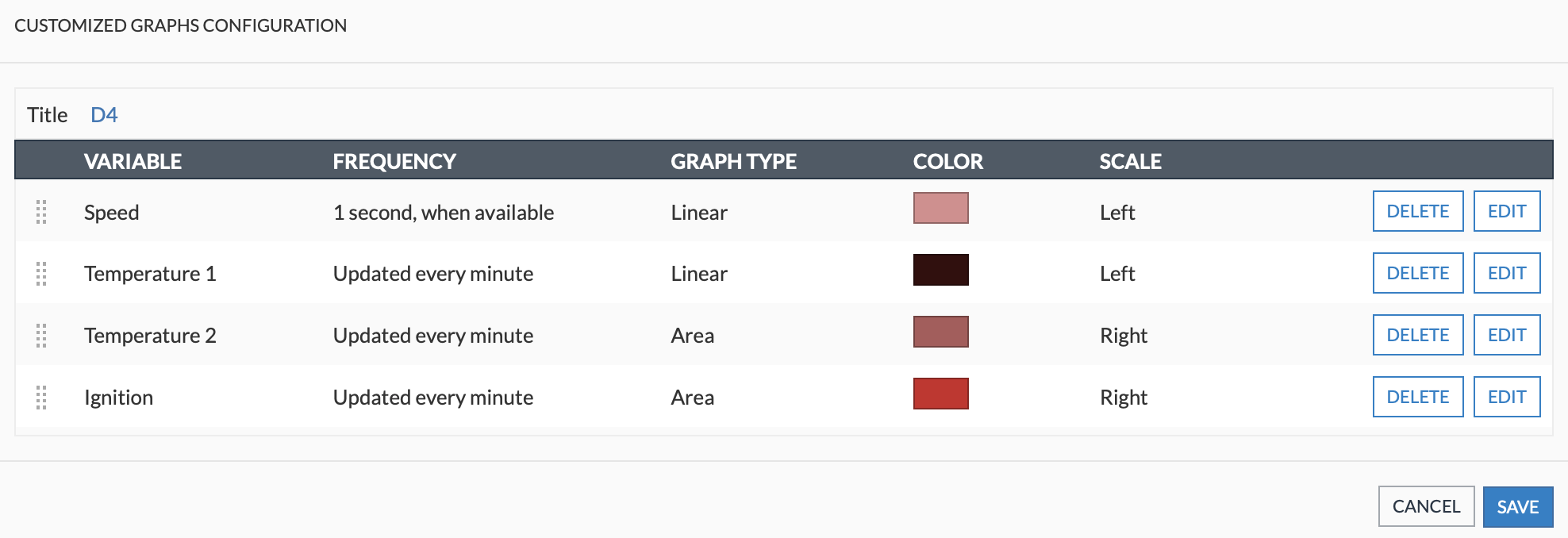Click drag handle icon for Temperature 2 row

[x=41, y=336]
